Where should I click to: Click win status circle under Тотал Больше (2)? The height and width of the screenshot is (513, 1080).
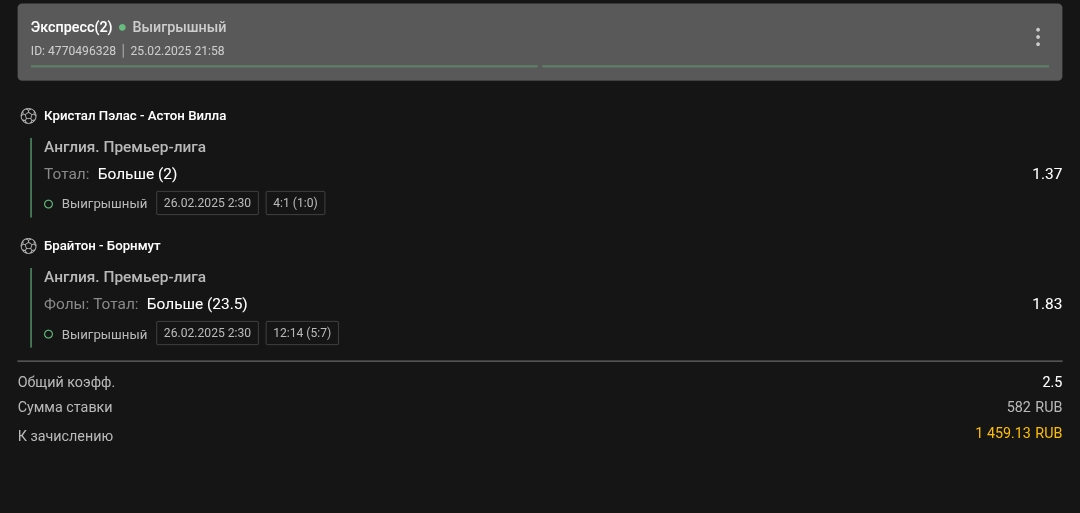[49, 204]
